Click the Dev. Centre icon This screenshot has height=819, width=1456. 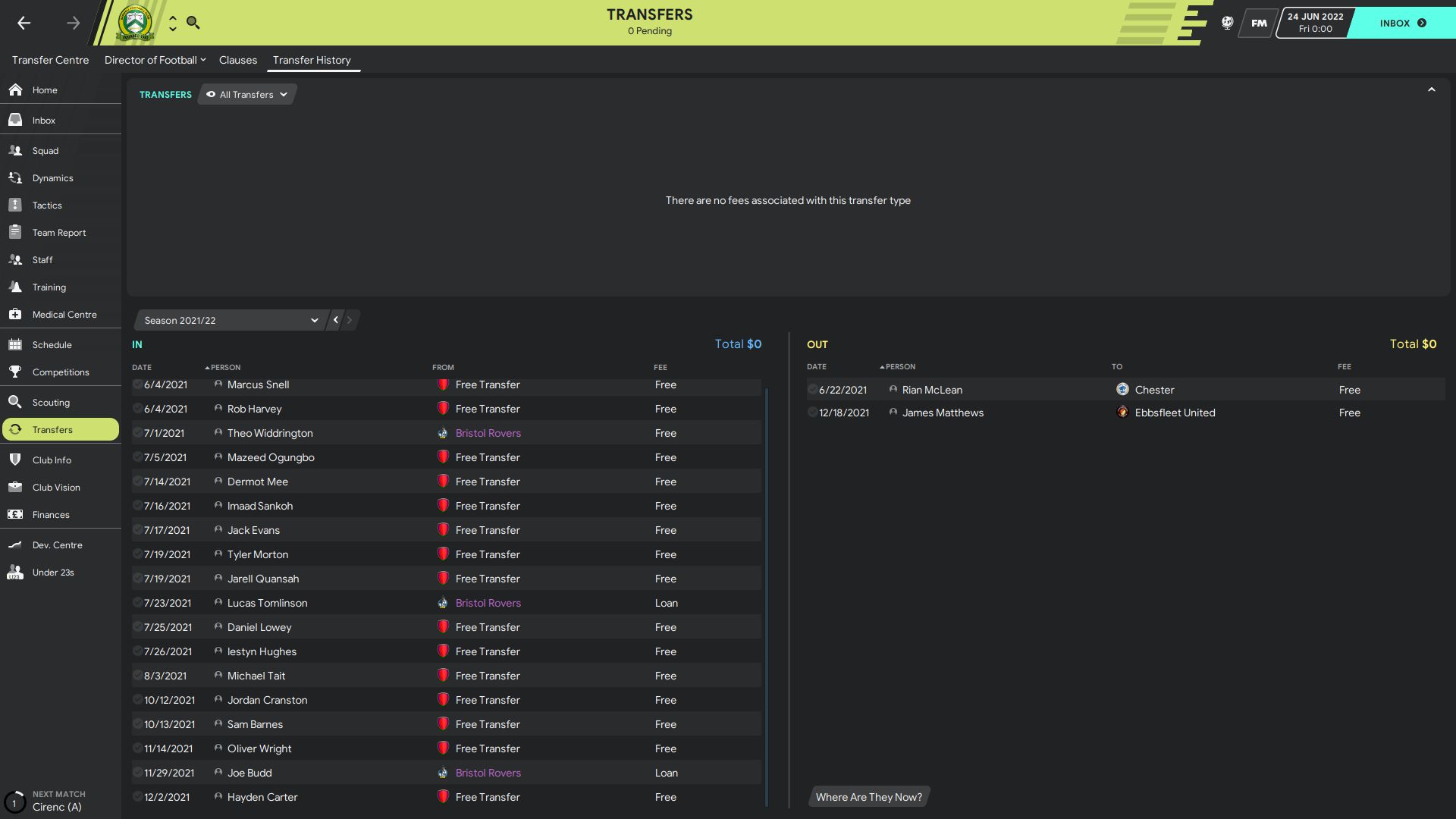tap(15, 544)
